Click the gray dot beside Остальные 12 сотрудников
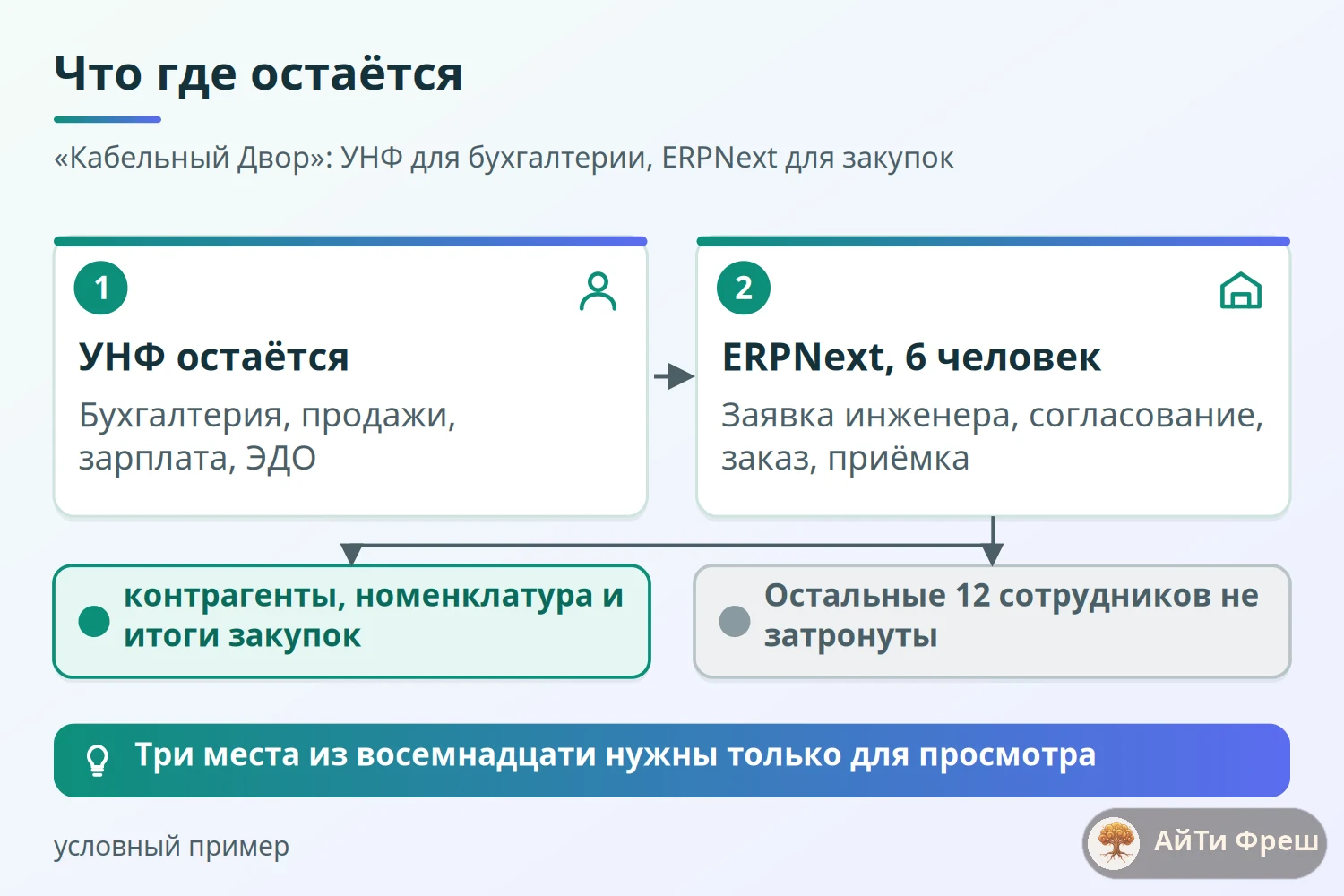The image size is (1344, 896). tap(735, 621)
